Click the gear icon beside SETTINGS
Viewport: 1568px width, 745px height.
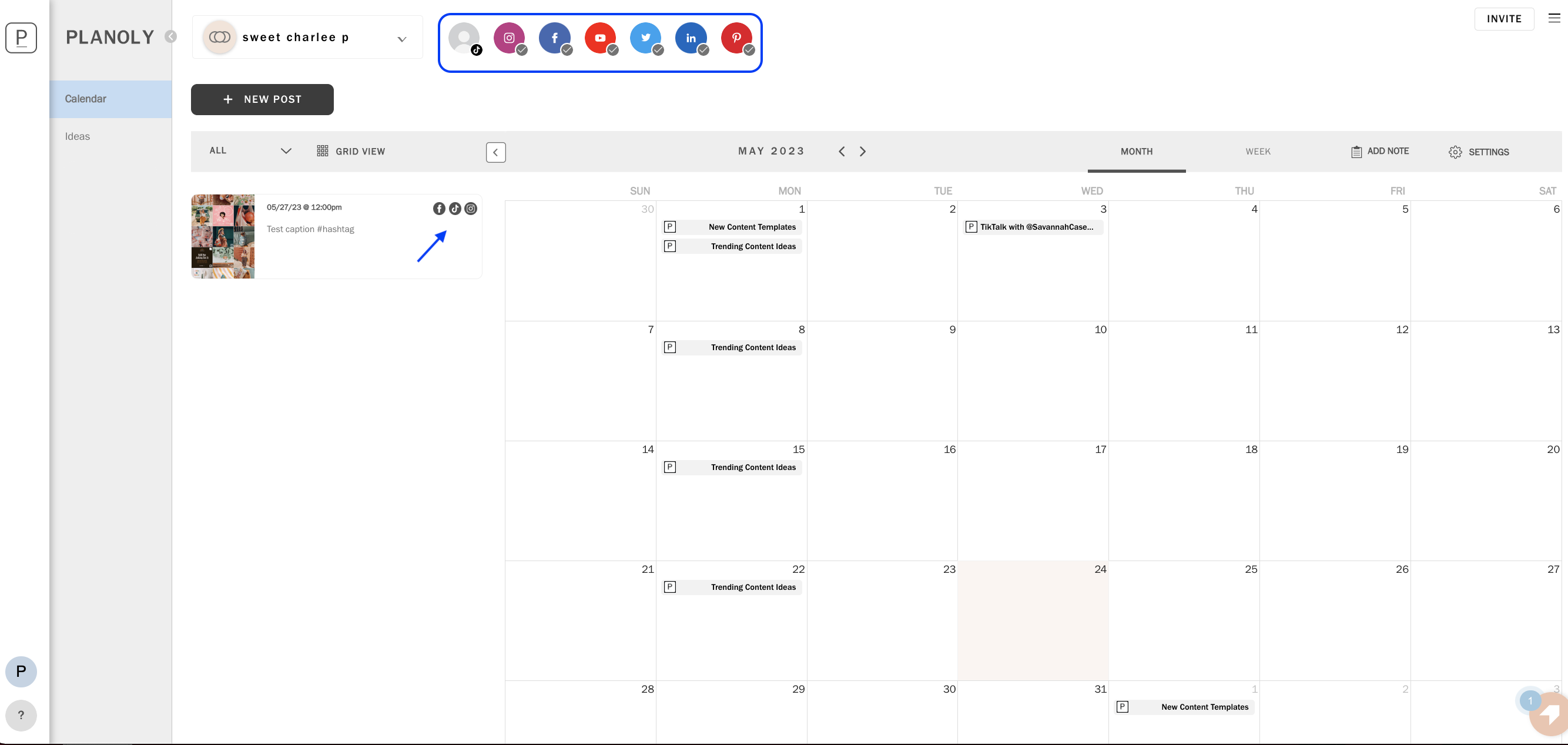(1455, 152)
